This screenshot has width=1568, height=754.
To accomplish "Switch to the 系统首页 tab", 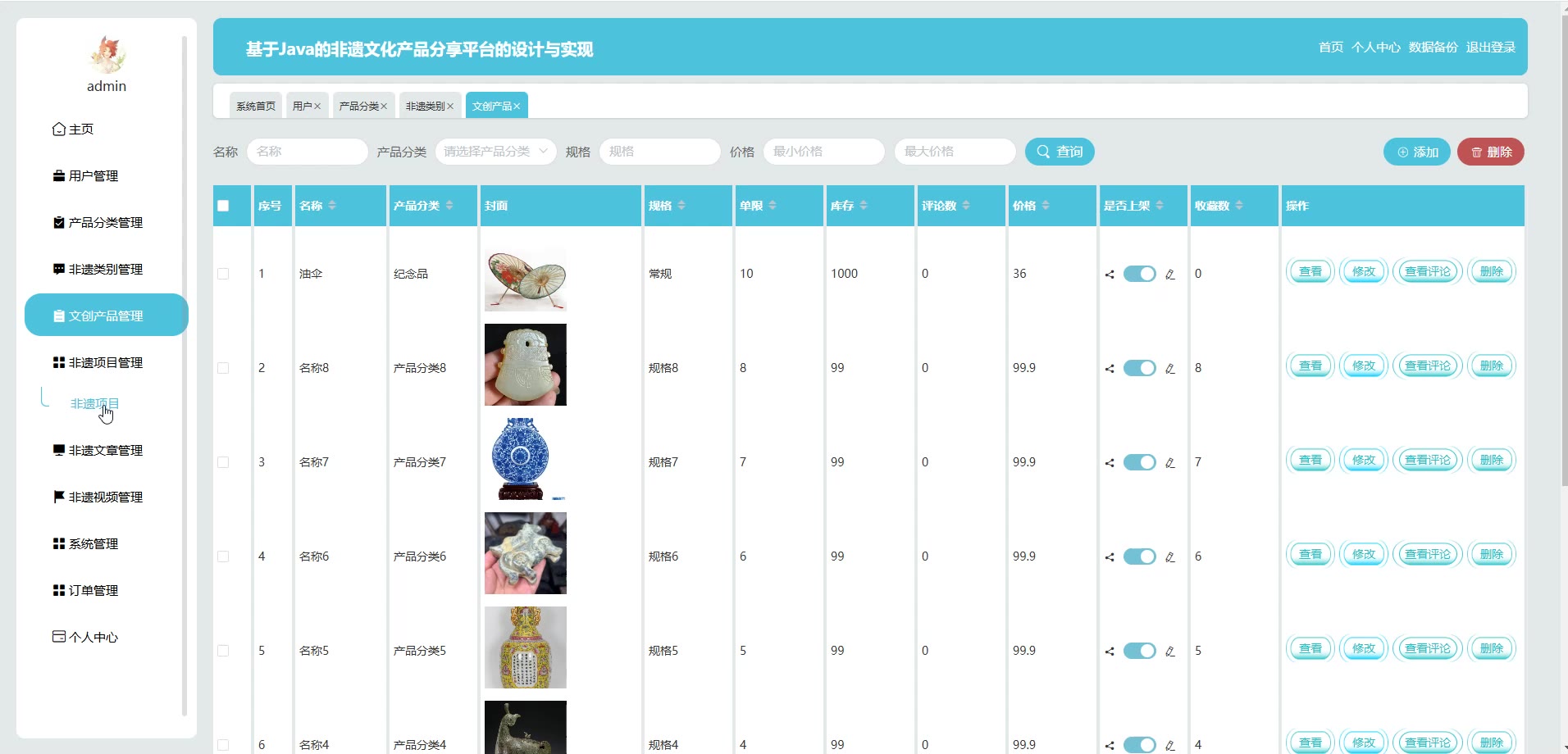I will coord(256,106).
